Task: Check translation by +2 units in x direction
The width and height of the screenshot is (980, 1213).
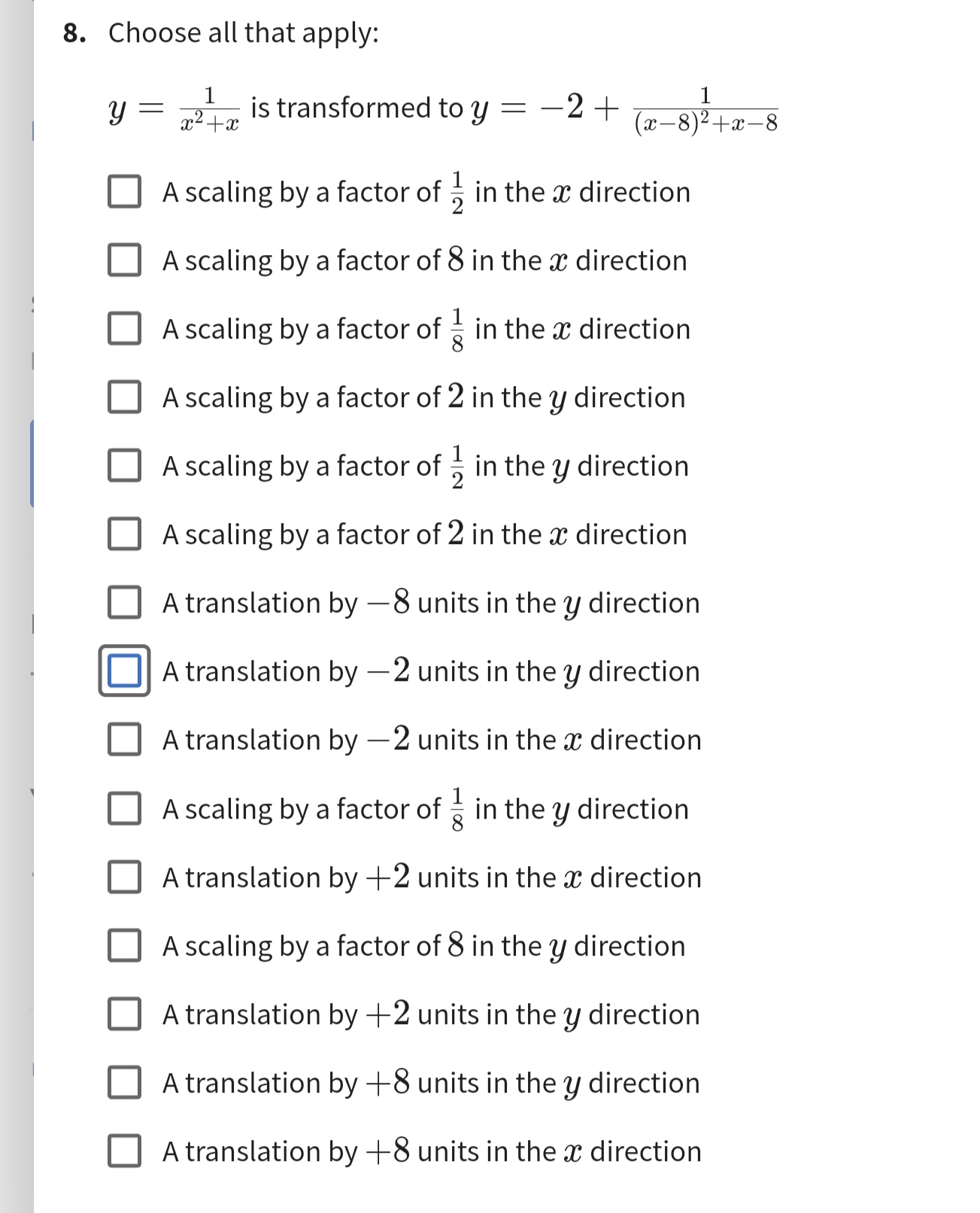Action: tap(126, 877)
